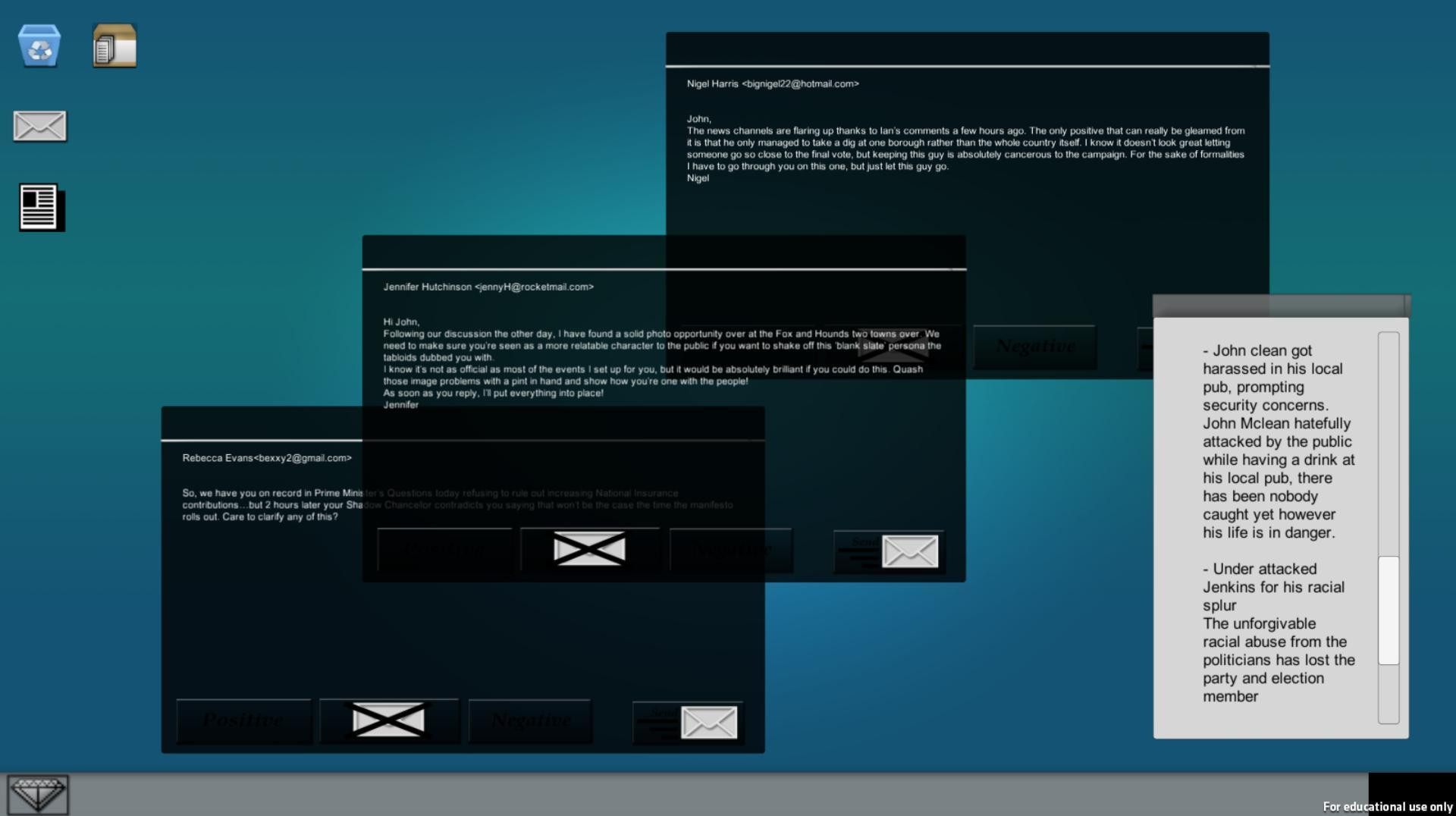Click the news panel scrollbar handle
Screen dimensions: 1456x816
(x=1389, y=610)
